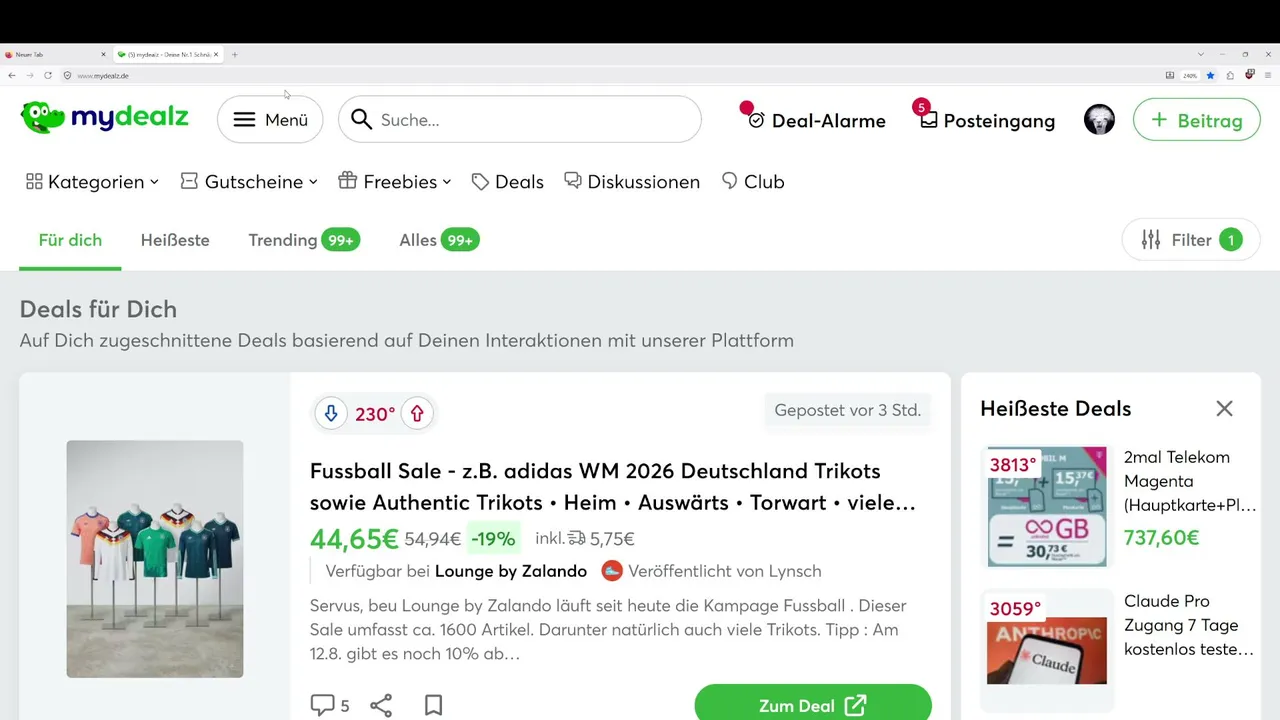Toggle the bookmark star in address bar
The image size is (1280, 720).
point(1210,75)
